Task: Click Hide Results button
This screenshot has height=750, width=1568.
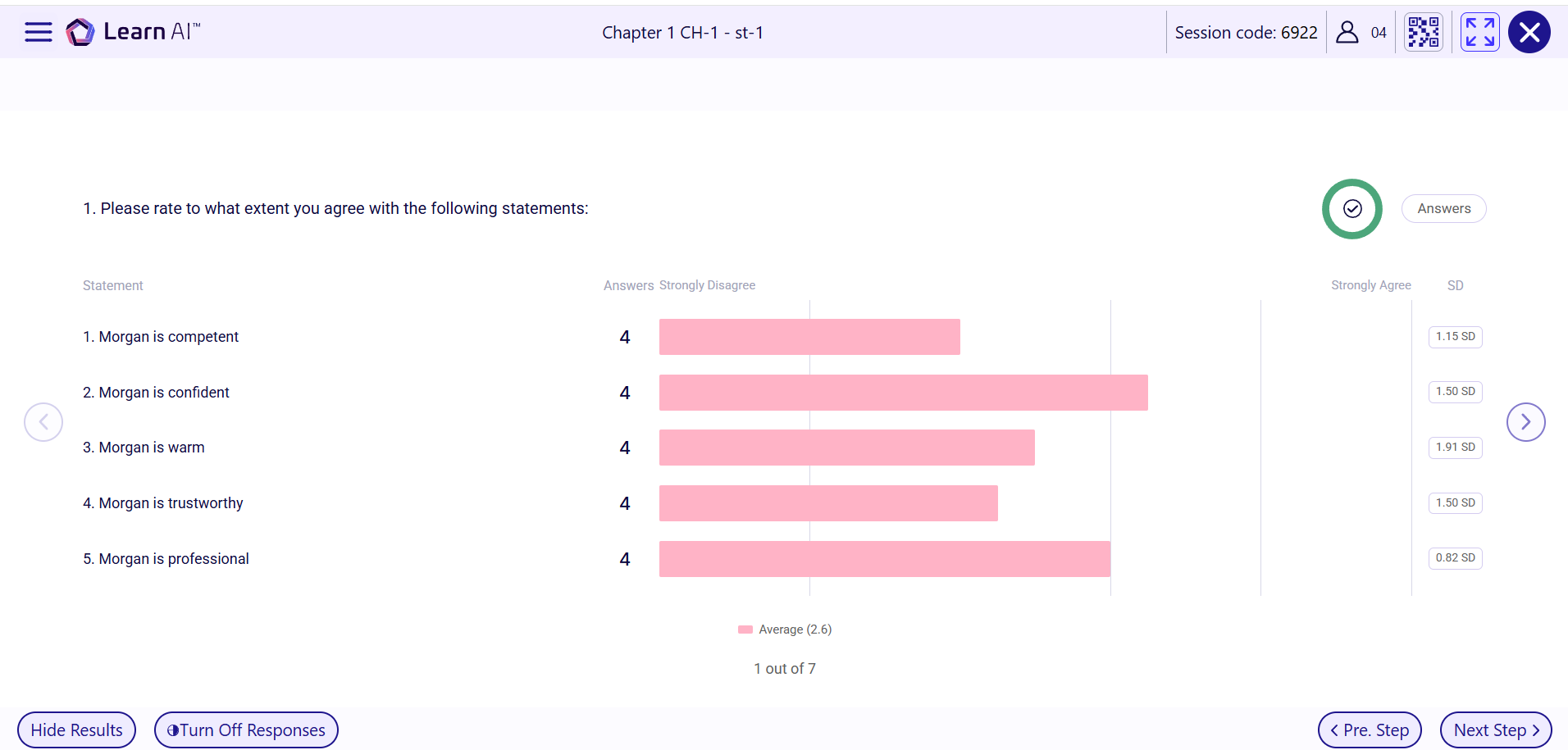Action: pos(77,730)
